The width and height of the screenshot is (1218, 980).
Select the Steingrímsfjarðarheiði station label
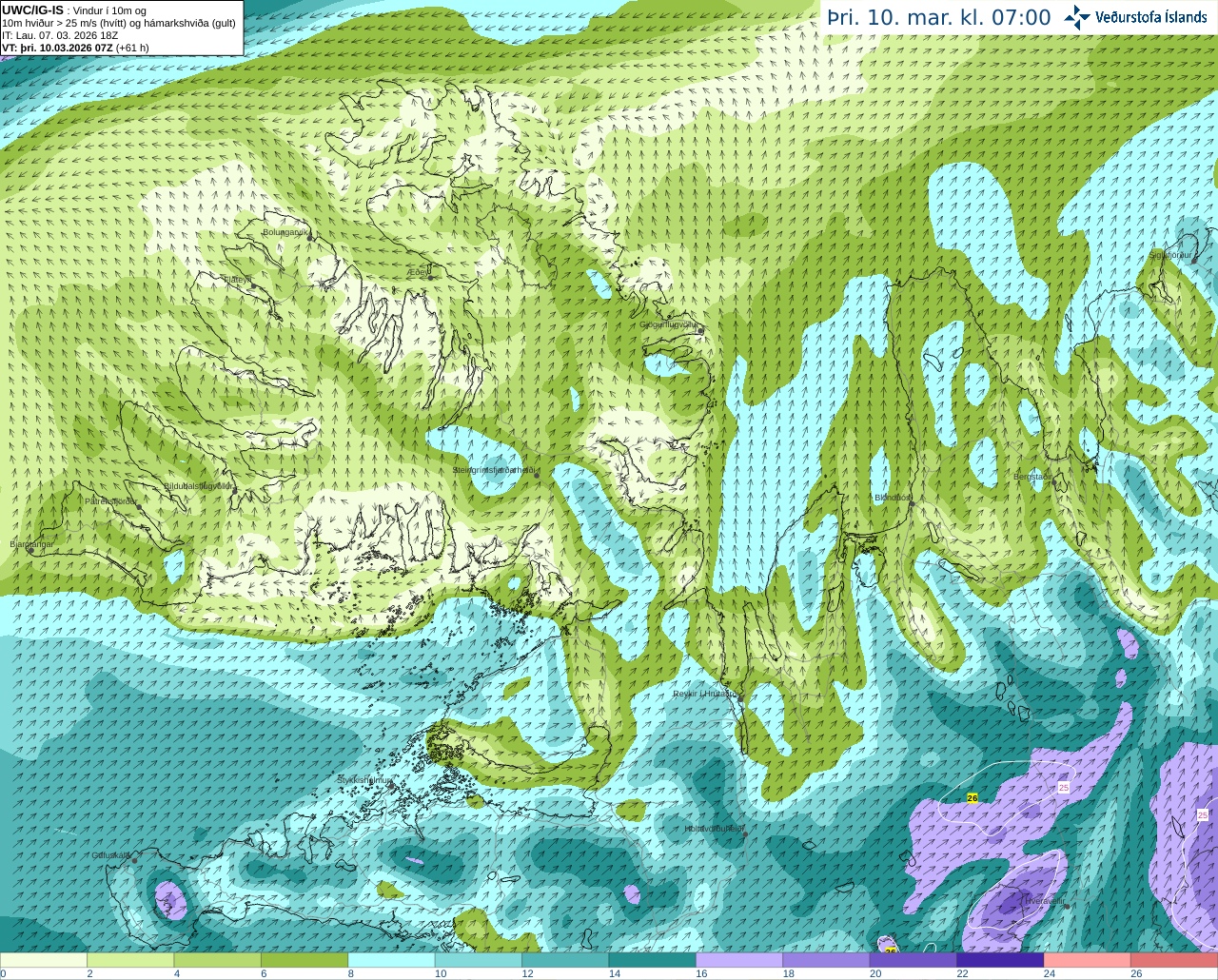(x=492, y=470)
